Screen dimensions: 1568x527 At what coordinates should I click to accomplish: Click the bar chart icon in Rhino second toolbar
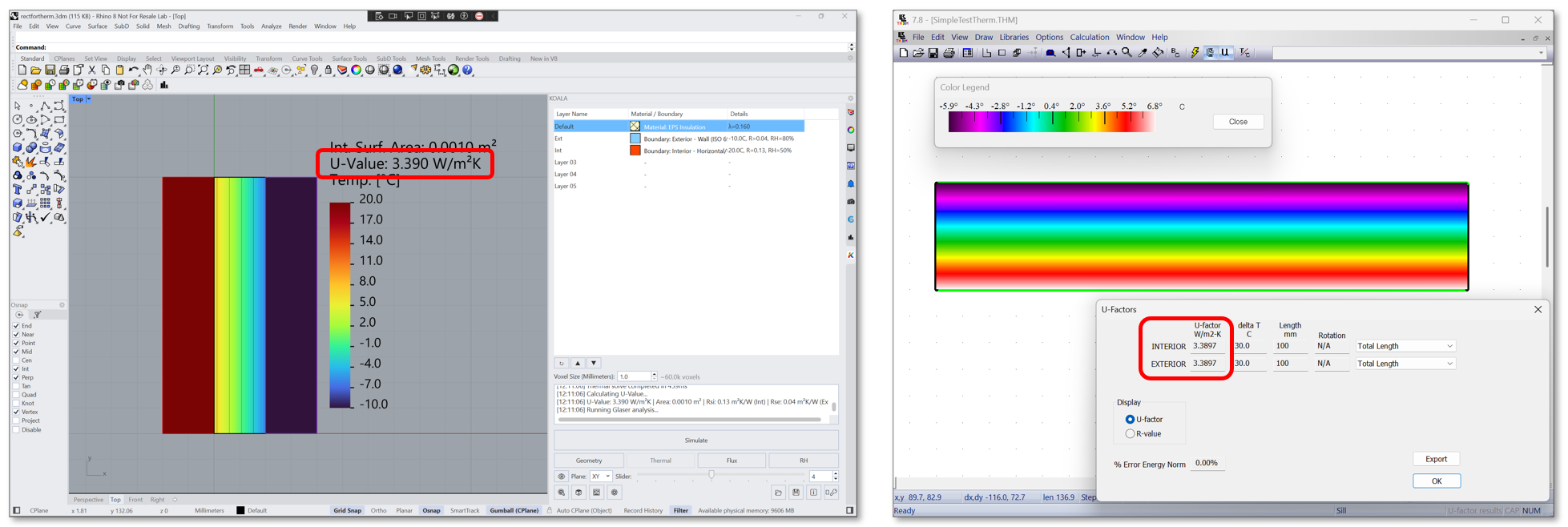click(x=164, y=85)
